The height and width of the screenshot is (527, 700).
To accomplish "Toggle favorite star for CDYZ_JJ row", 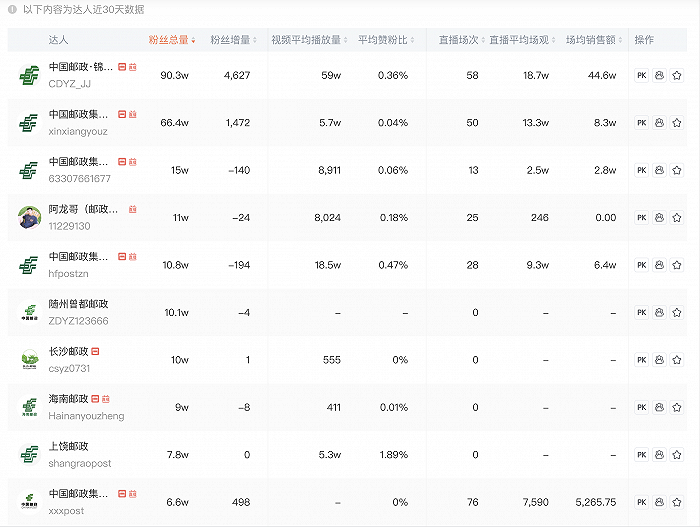I will (x=677, y=75).
